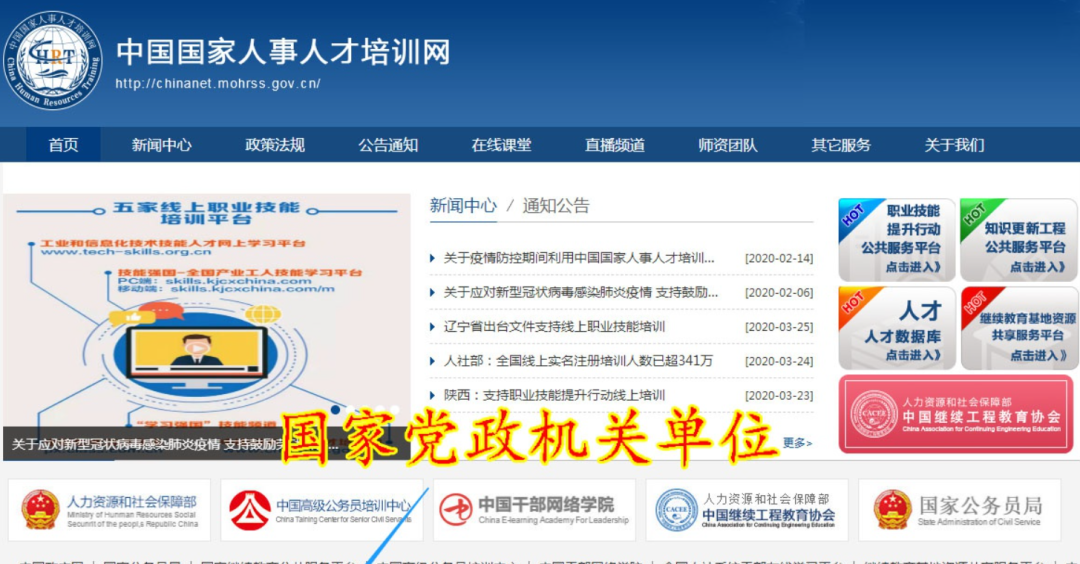
Task: Open 公告通知 navigation item
Action: point(388,145)
